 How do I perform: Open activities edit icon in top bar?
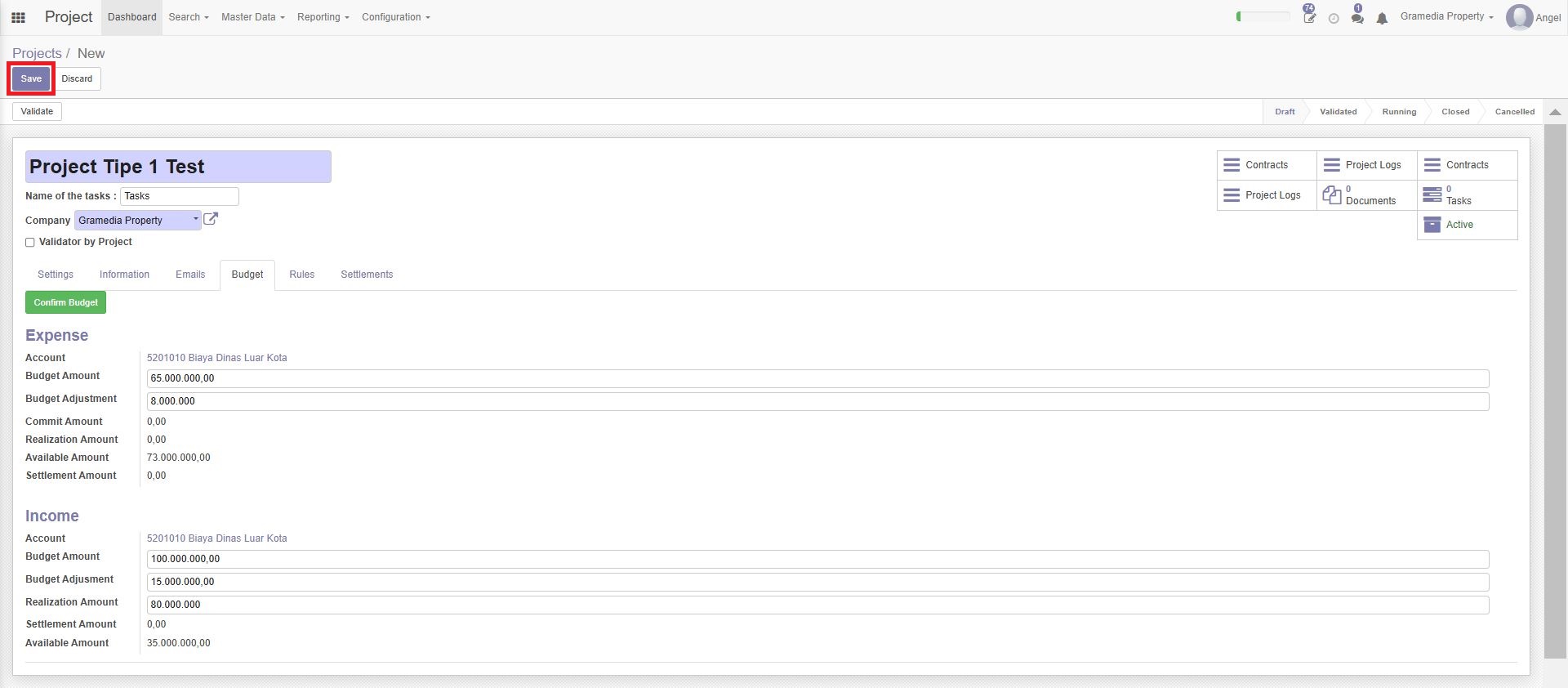(1309, 16)
